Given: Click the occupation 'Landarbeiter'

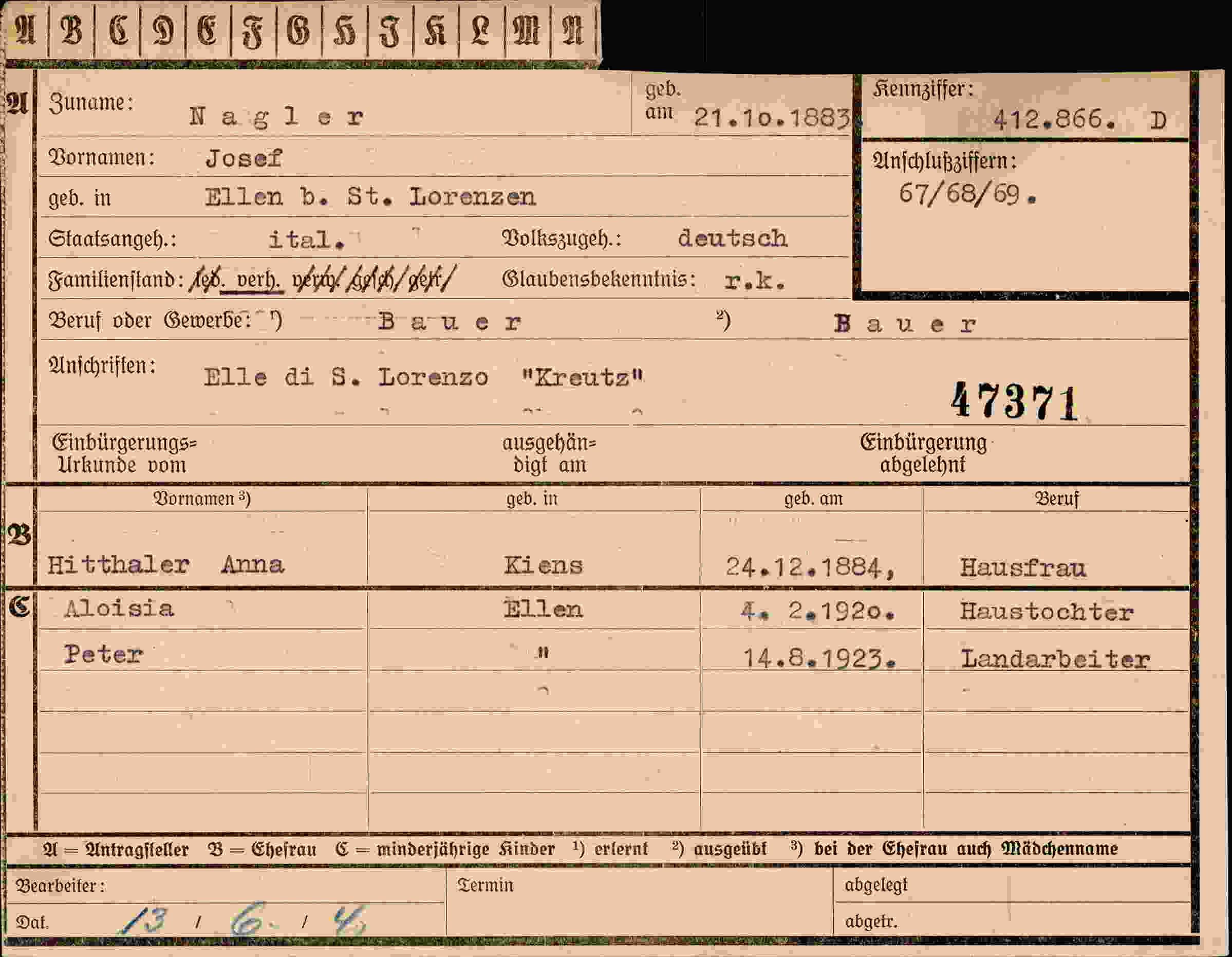Looking at the screenshot, I should click(1055, 659).
